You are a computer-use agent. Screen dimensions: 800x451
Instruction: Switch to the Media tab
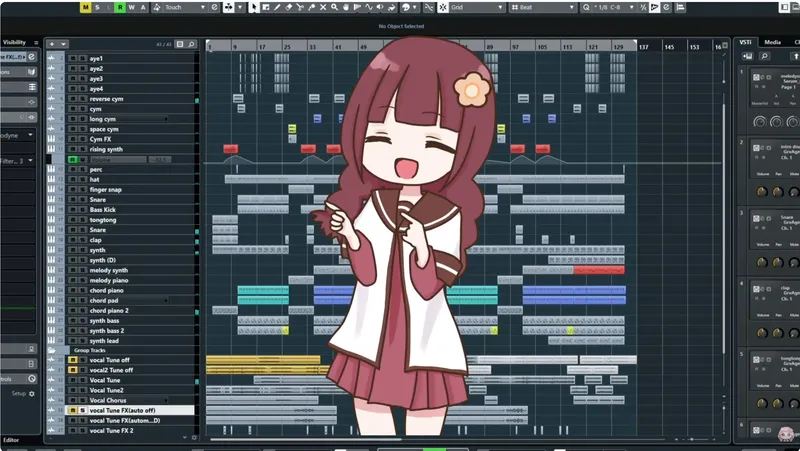[x=772, y=42]
